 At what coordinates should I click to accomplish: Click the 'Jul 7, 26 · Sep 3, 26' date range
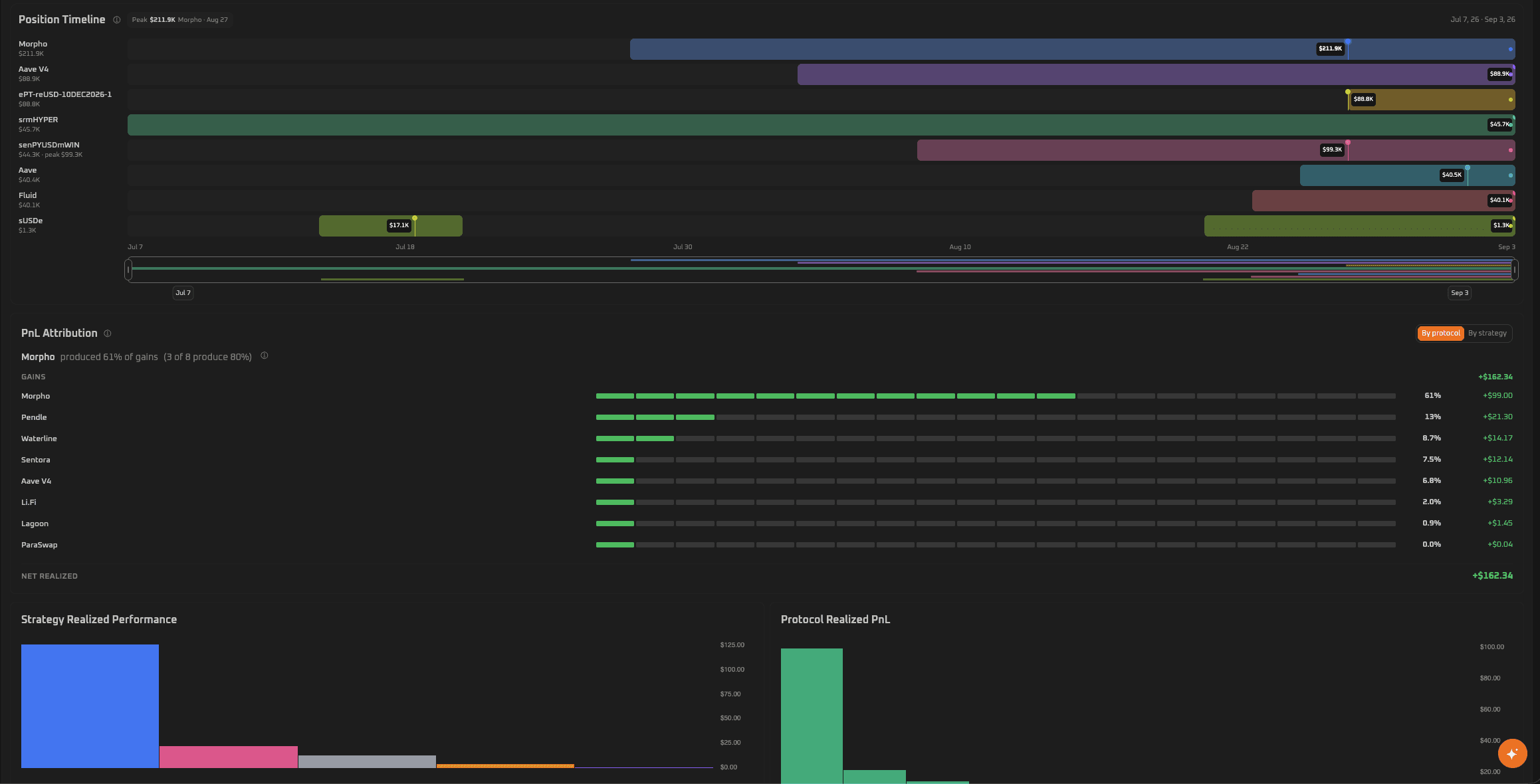click(1483, 20)
